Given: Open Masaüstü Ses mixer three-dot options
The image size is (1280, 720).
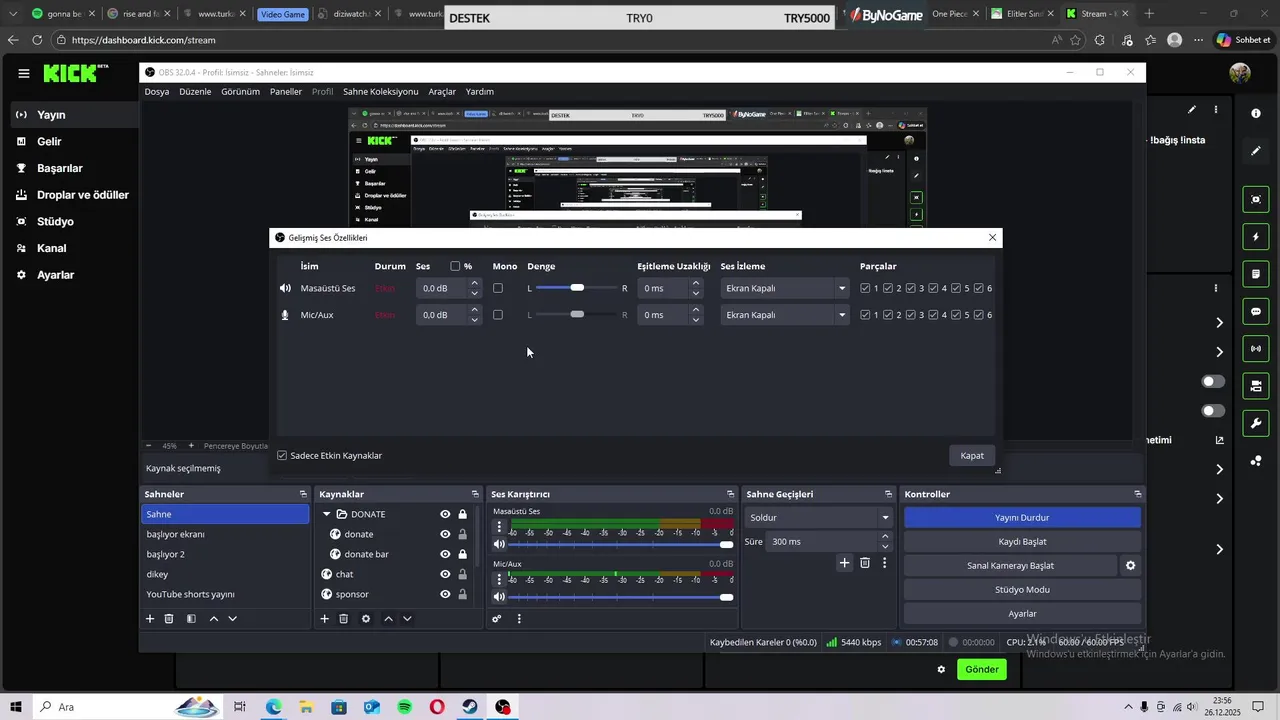Looking at the screenshot, I should click(x=500, y=527).
